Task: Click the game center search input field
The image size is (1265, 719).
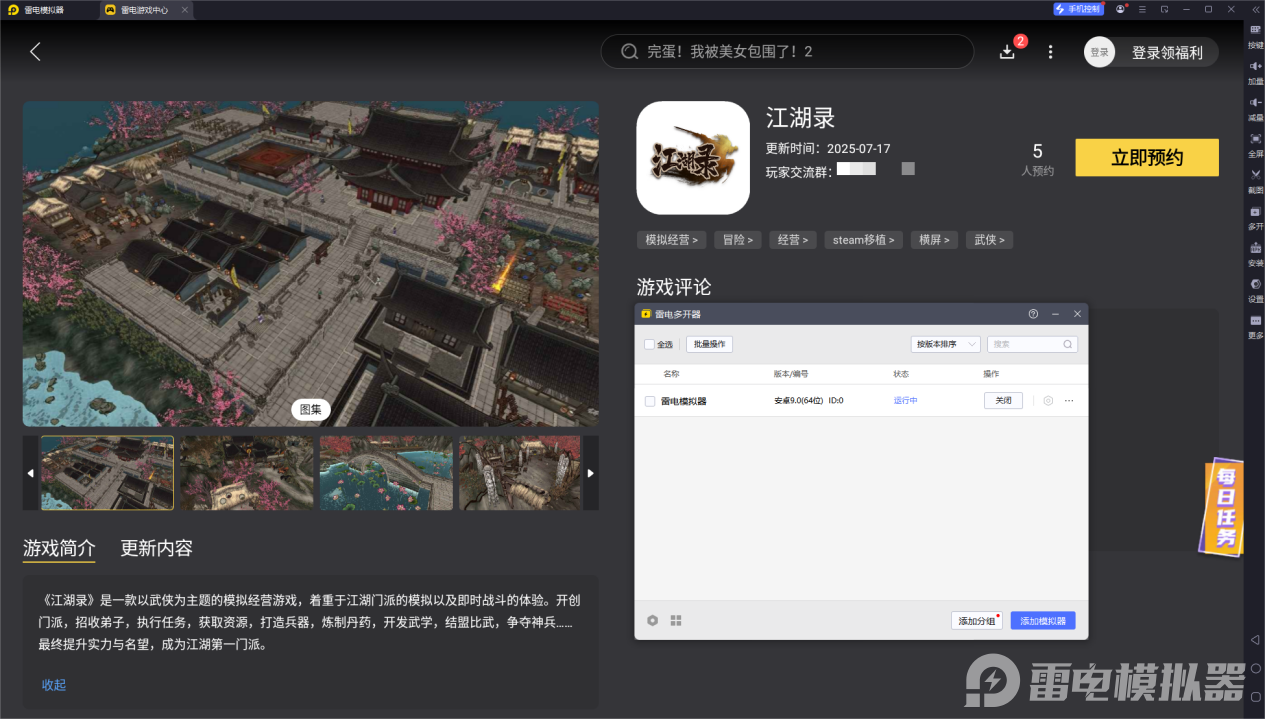Action: click(787, 51)
